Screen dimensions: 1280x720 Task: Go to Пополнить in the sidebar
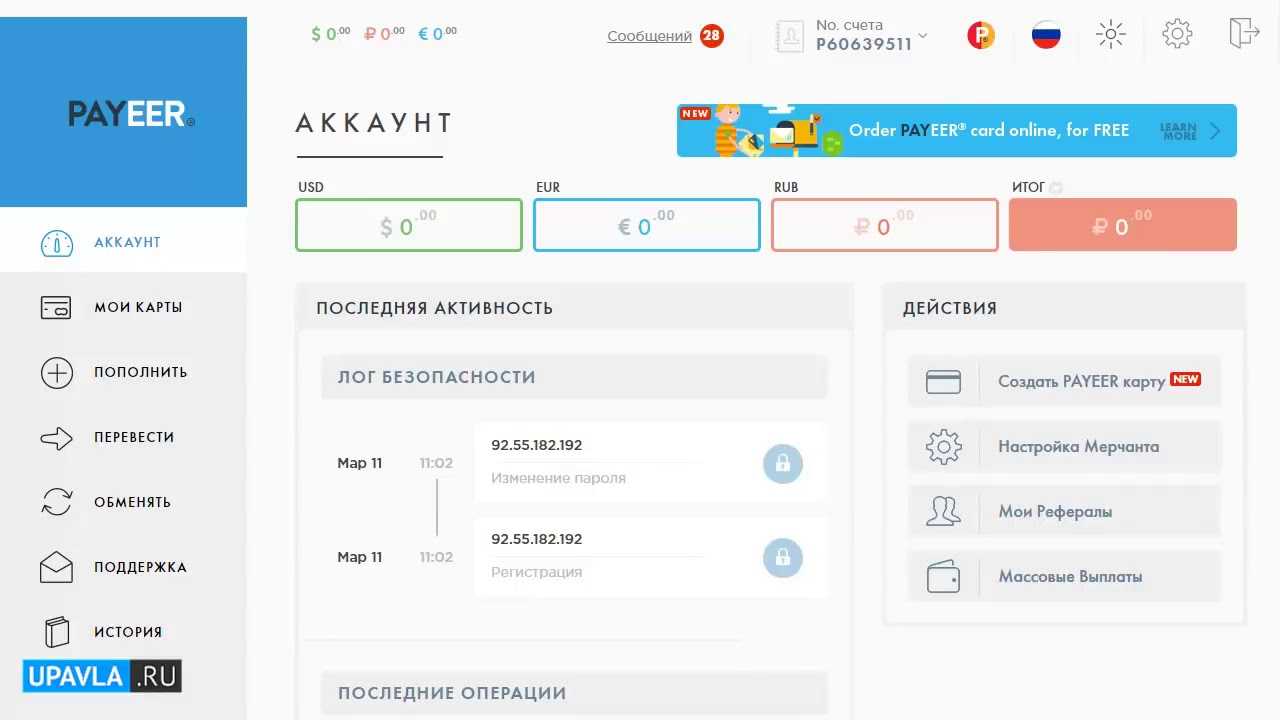[x=123, y=372]
